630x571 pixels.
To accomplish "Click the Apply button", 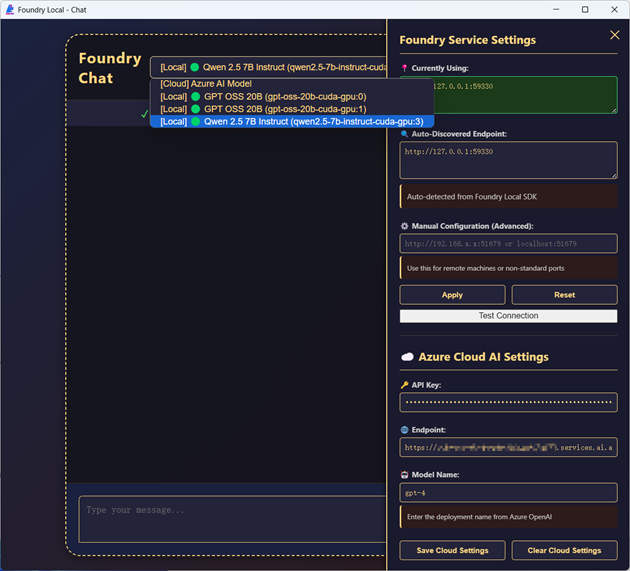I will (x=452, y=295).
